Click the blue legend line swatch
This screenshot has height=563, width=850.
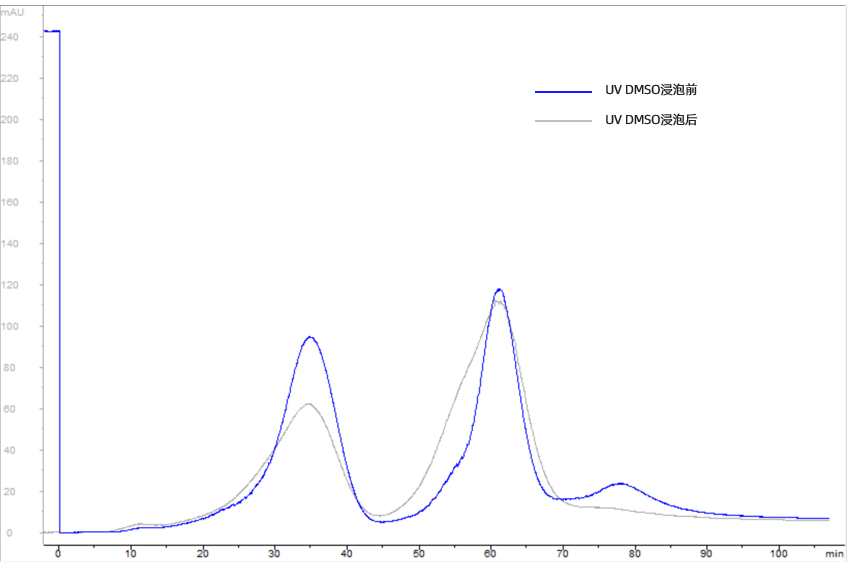pyautogui.click(x=563, y=91)
